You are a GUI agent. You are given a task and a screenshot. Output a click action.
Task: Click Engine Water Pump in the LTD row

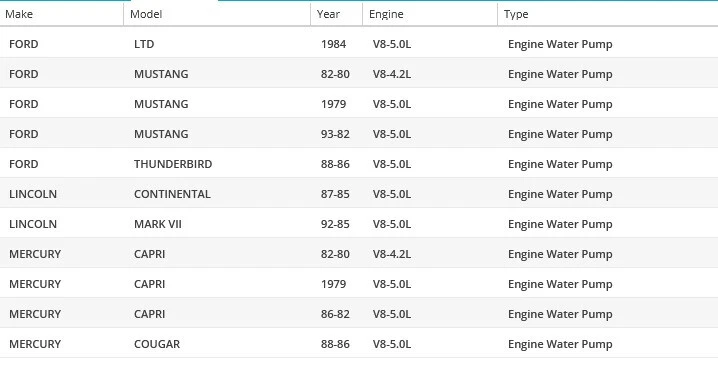[x=560, y=44]
